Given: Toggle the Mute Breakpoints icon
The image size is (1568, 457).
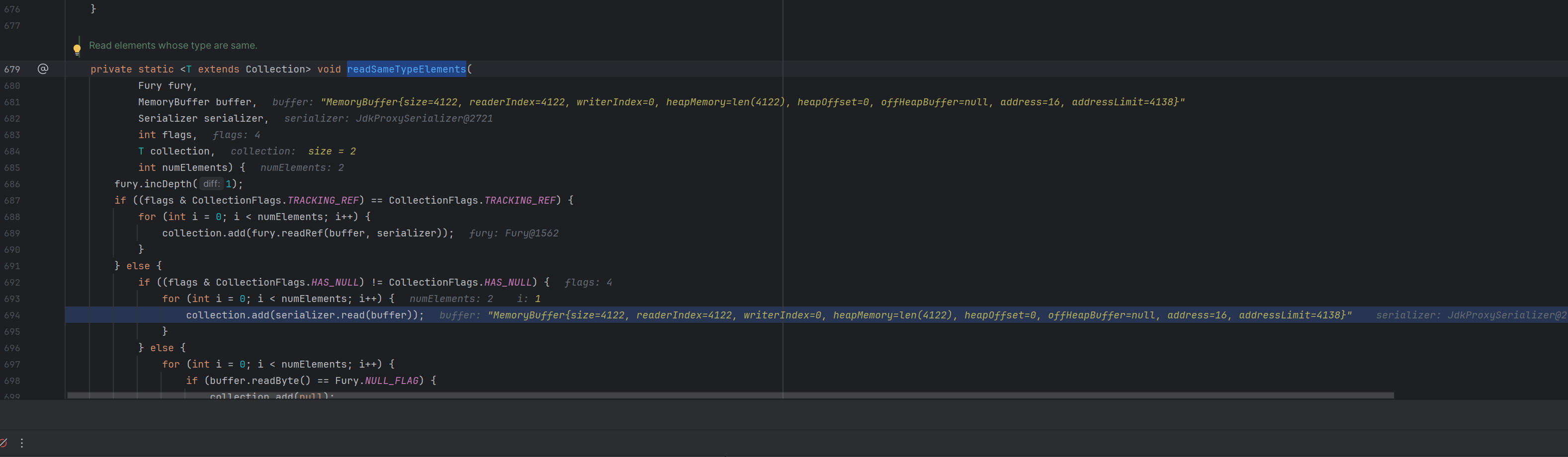Looking at the screenshot, I should click(x=3, y=443).
